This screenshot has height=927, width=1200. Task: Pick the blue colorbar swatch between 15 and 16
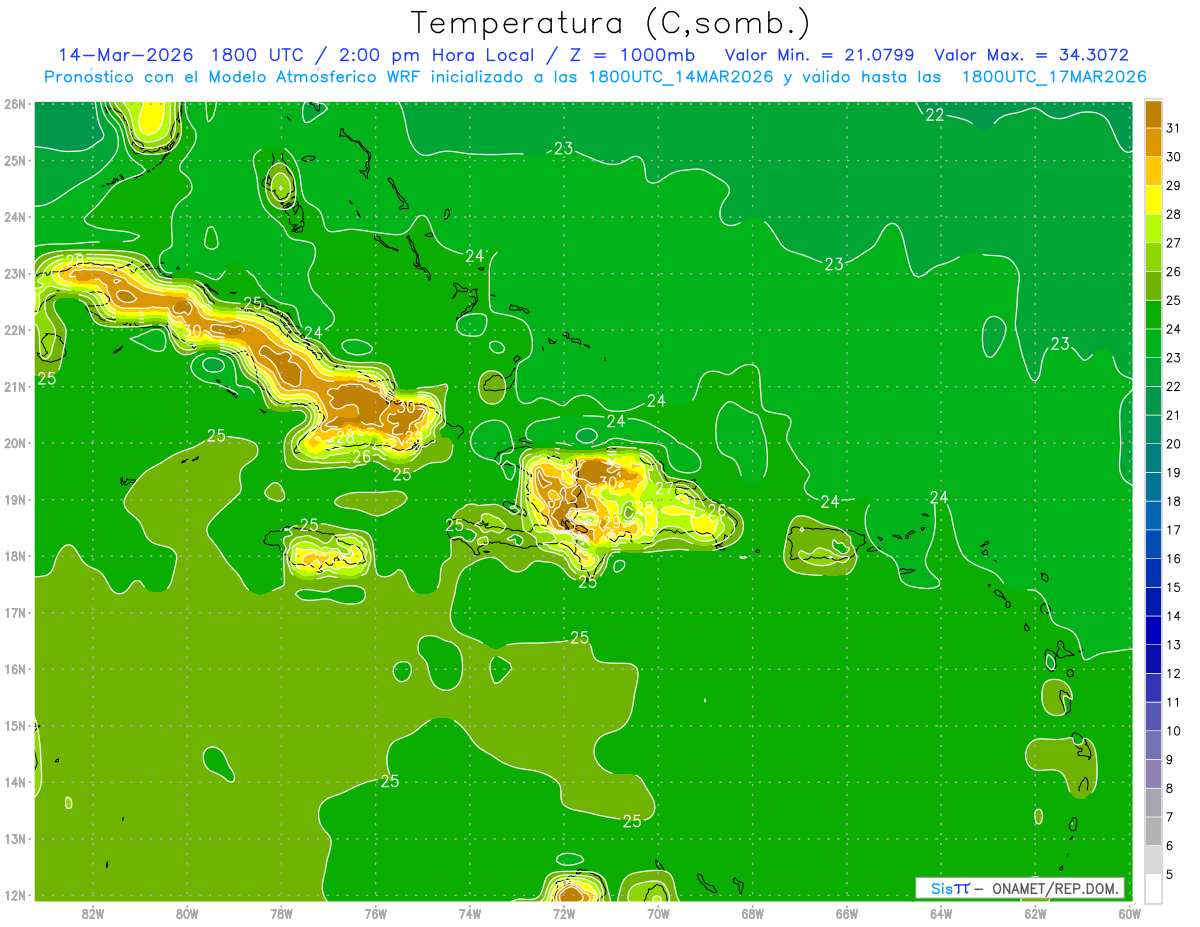click(1153, 572)
